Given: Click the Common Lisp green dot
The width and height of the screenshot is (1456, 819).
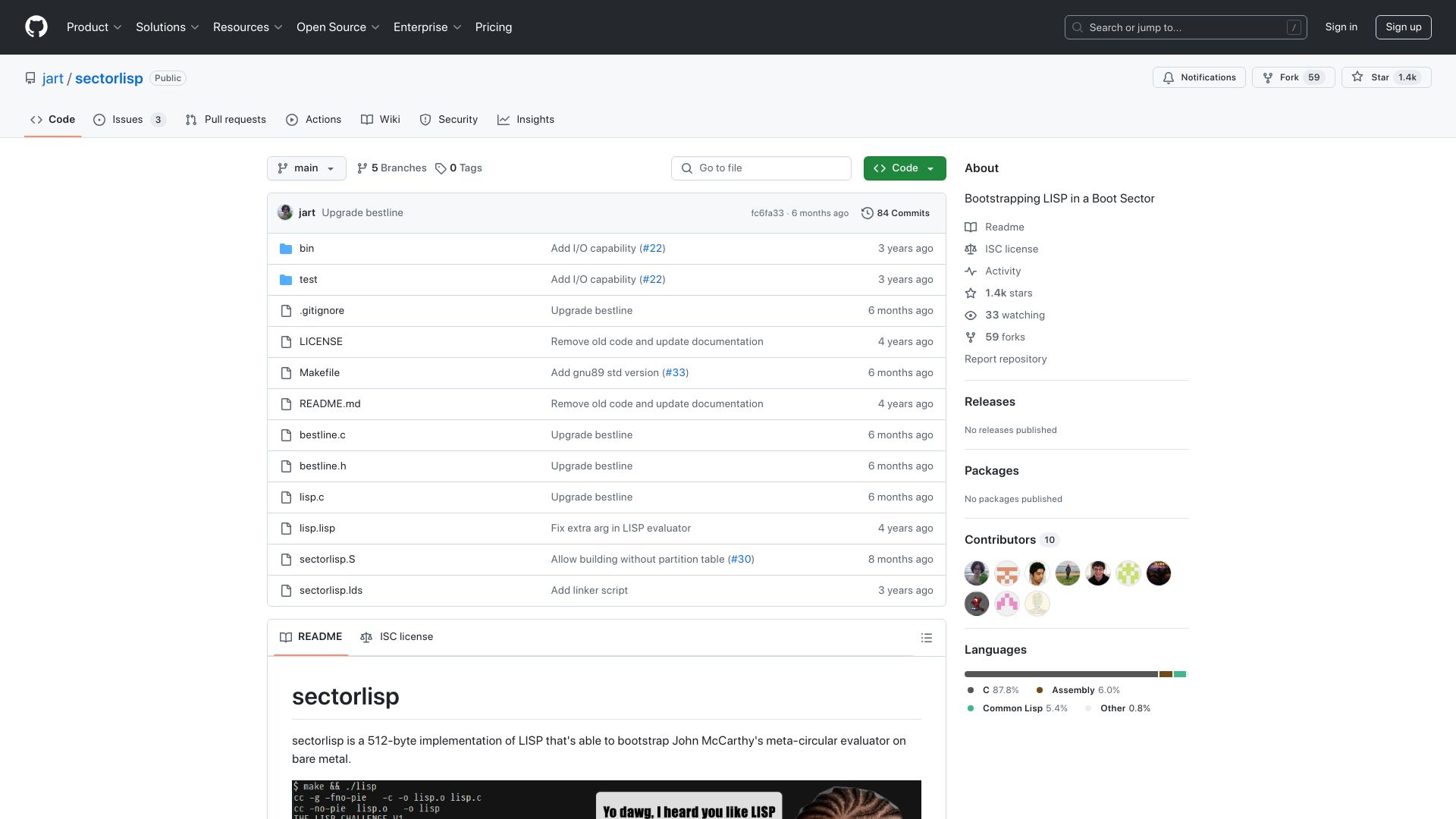Looking at the screenshot, I should pyautogui.click(x=971, y=708).
